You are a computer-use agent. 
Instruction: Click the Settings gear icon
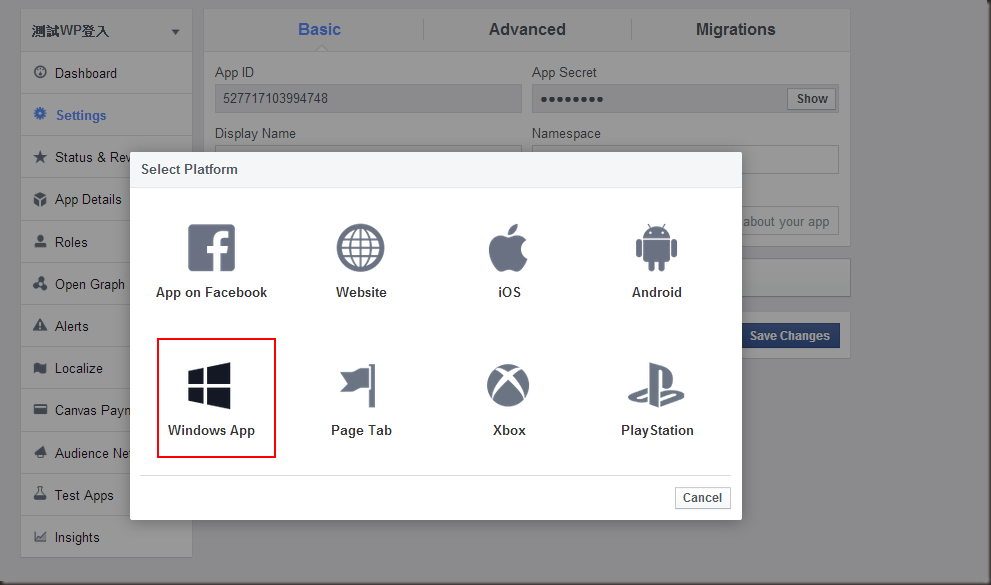point(40,114)
